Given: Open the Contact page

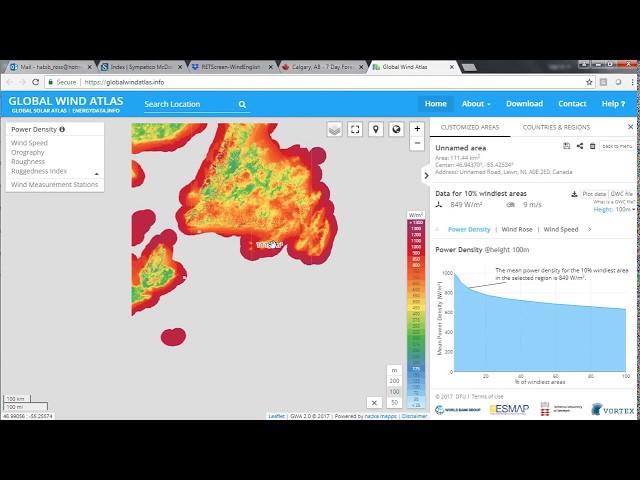Looking at the screenshot, I should click(x=572, y=104).
